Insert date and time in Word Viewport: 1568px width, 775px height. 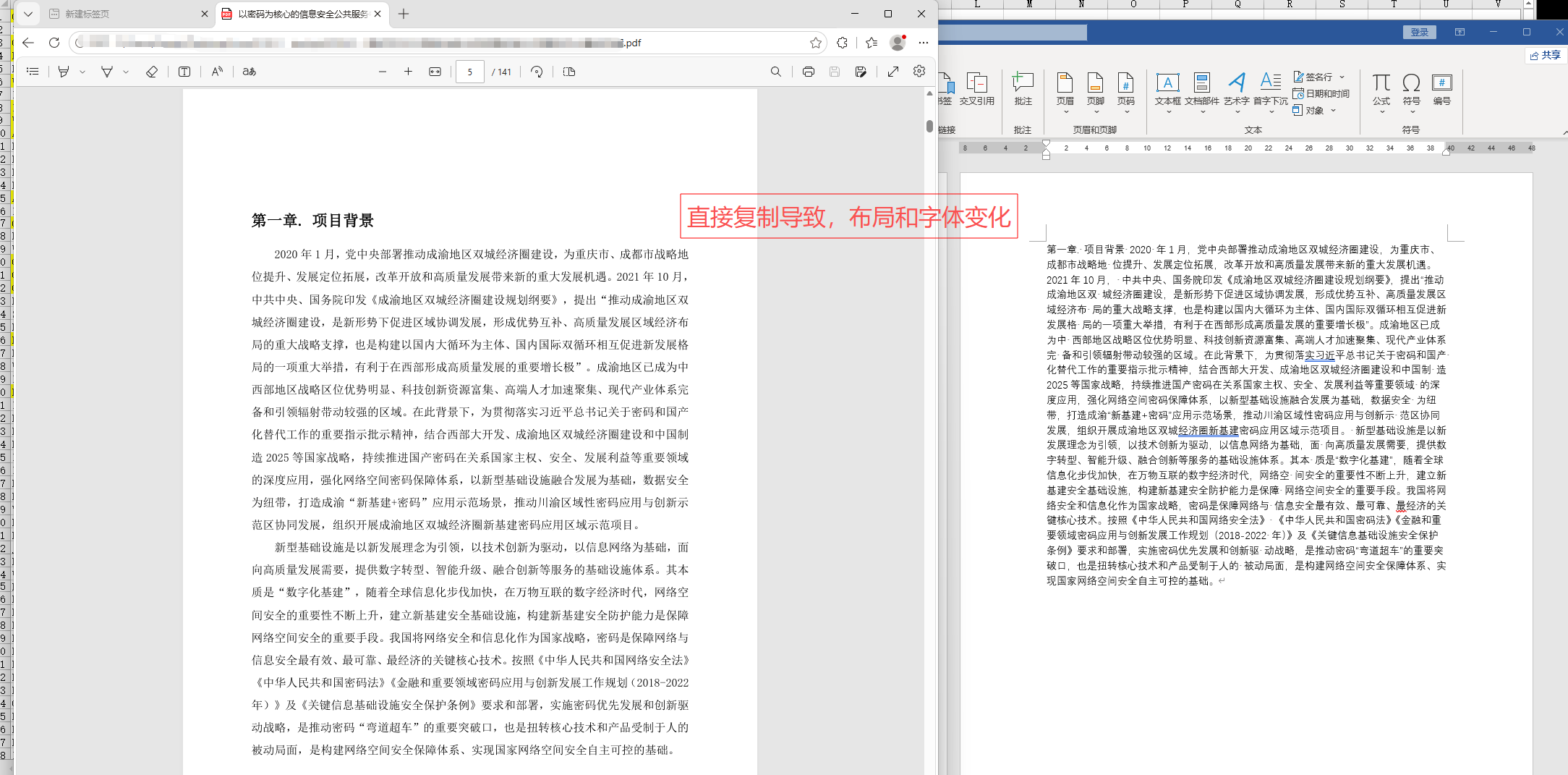(1321, 93)
